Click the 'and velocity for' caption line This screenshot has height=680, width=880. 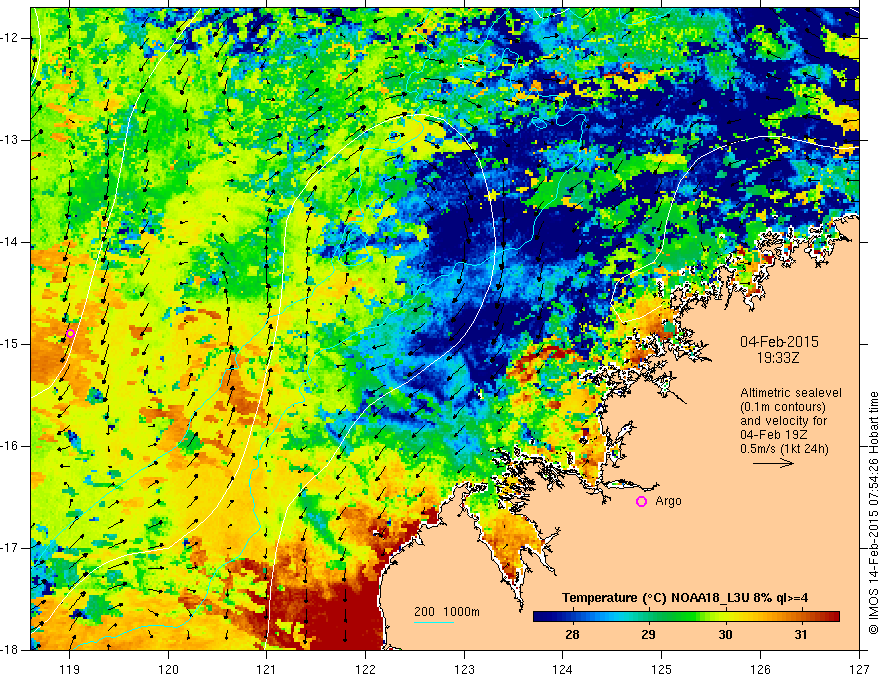coord(783,421)
